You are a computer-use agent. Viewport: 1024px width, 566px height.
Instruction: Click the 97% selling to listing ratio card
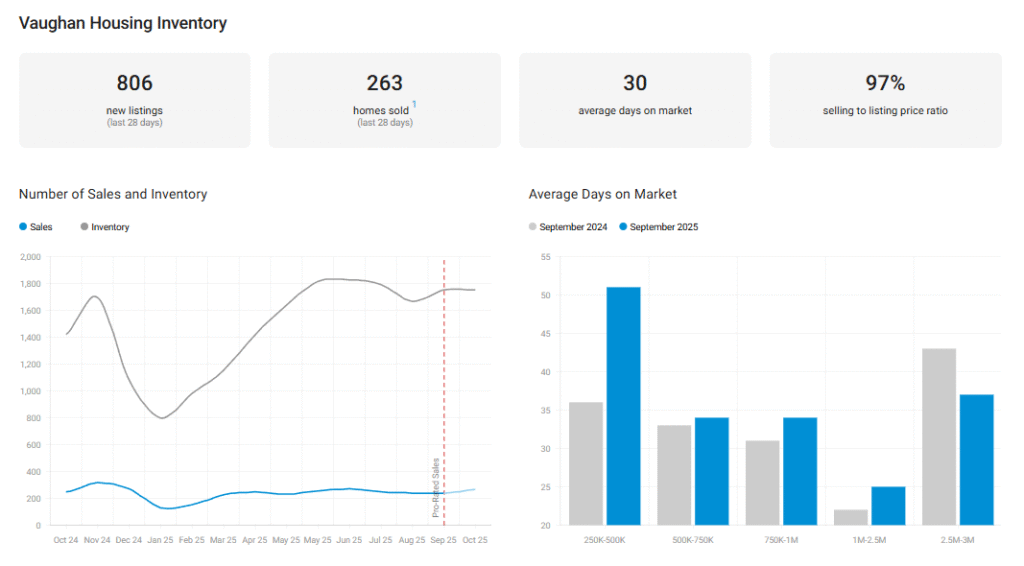885,100
